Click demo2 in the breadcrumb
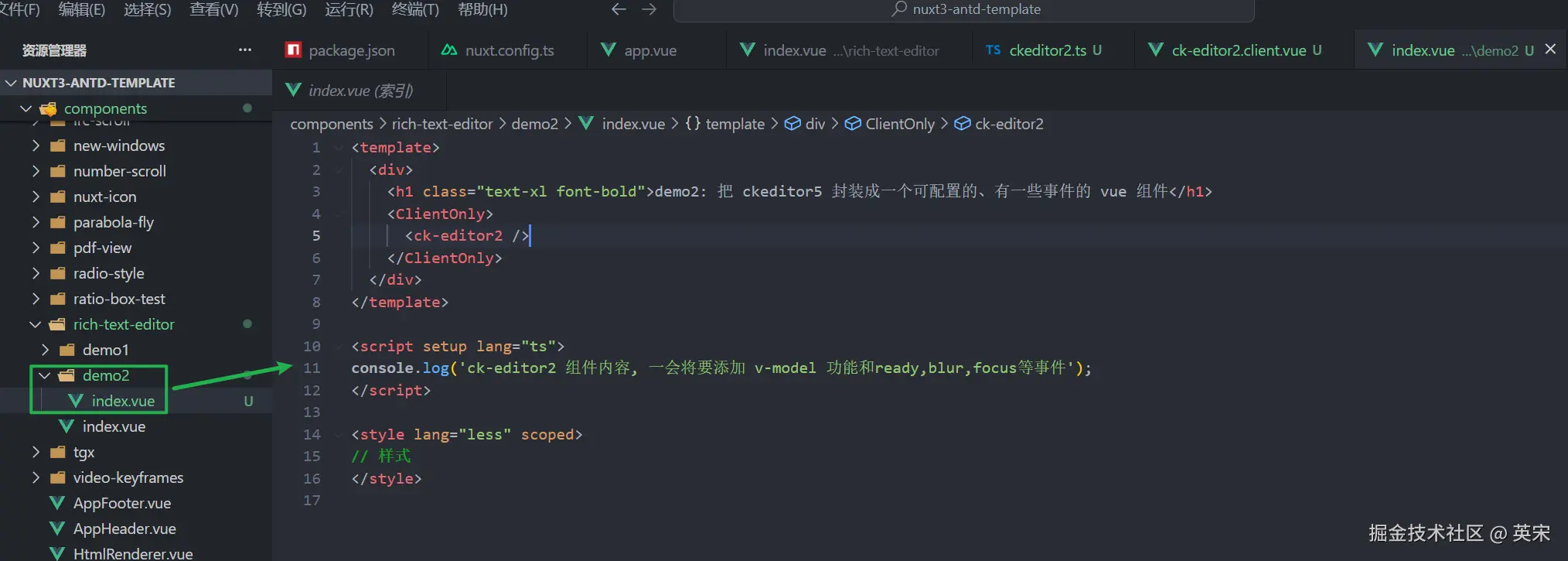This screenshot has height=561, width=1568. (534, 124)
